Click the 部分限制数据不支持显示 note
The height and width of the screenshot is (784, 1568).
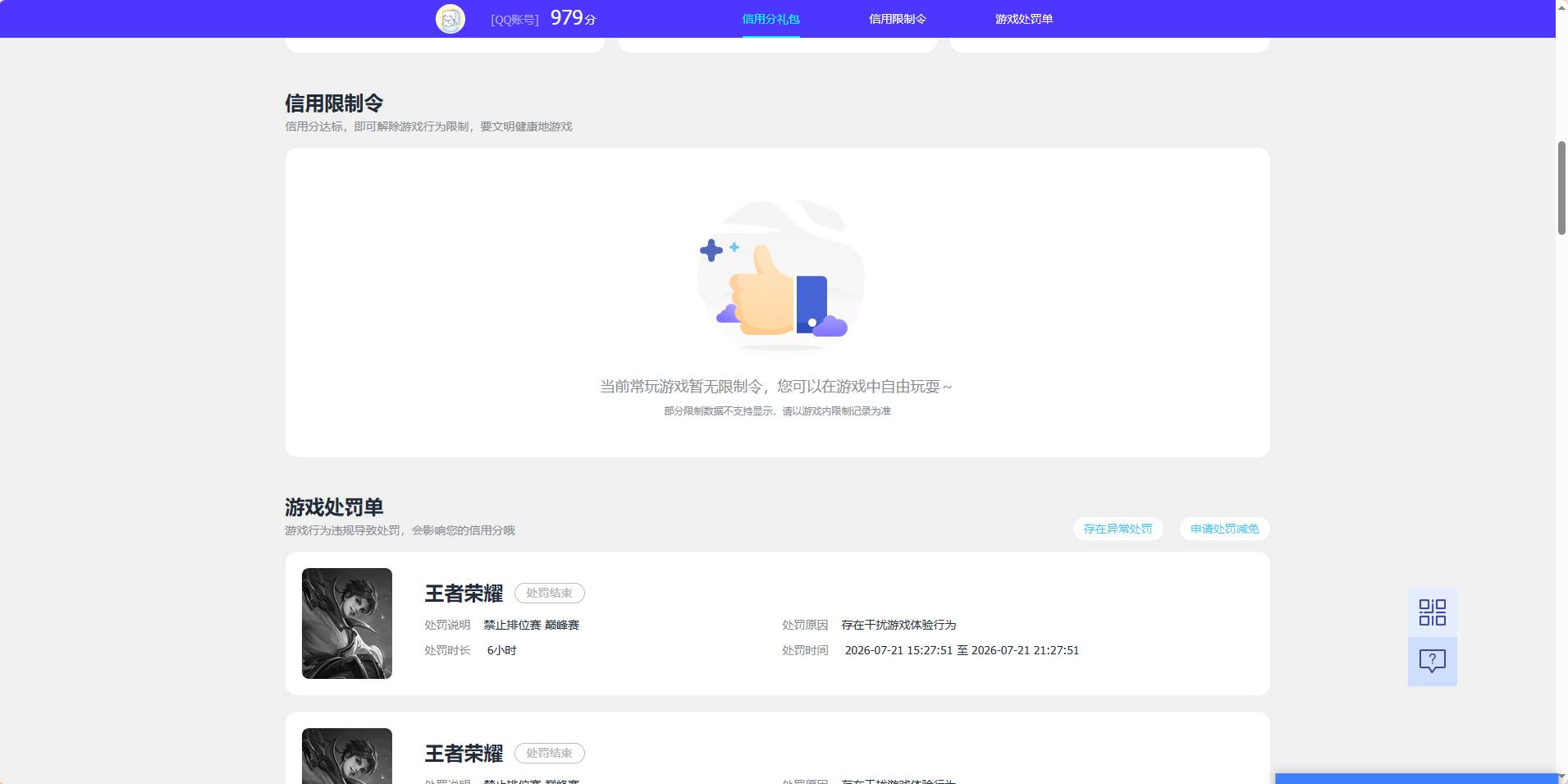pyautogui.click(x=777, y=410)
